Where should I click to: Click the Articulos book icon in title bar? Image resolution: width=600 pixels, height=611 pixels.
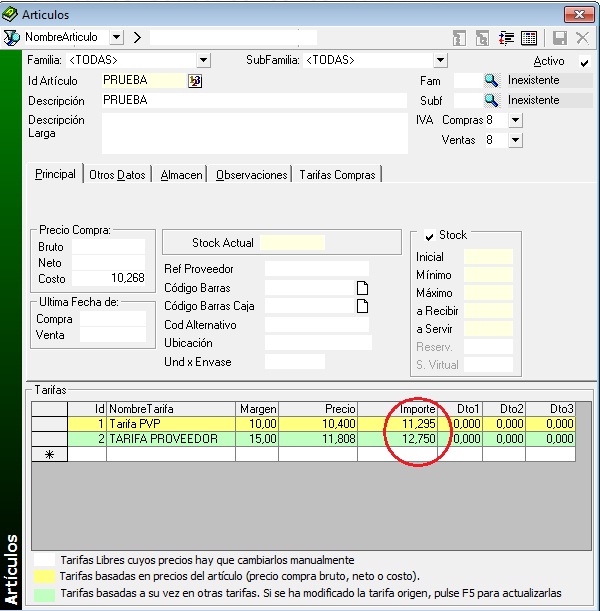point(10,14)
